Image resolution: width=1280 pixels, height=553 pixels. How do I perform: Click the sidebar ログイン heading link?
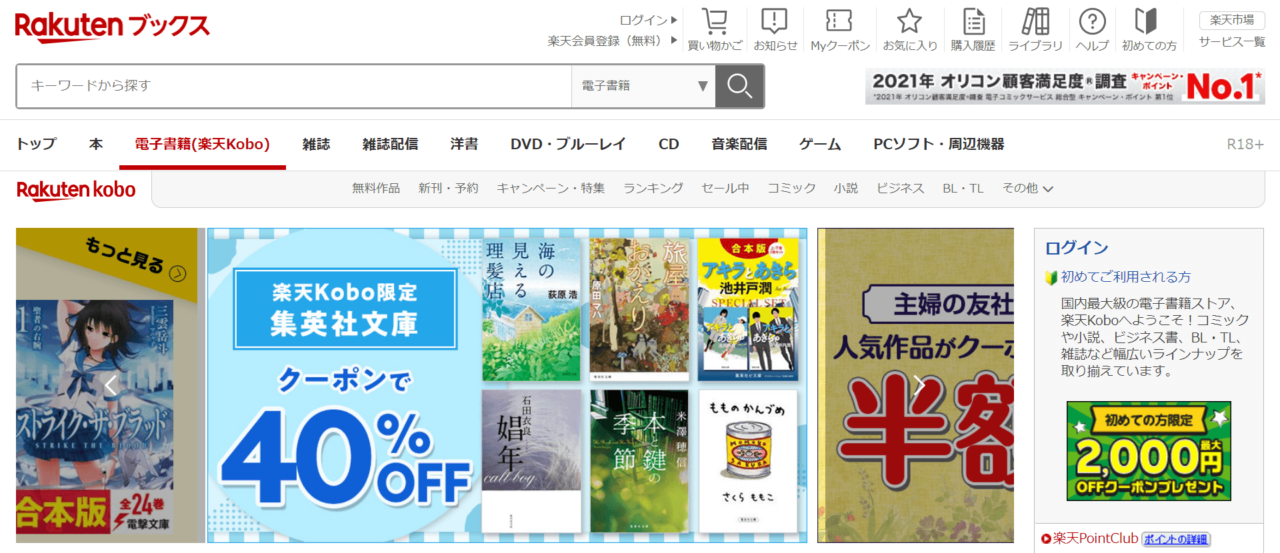(1077, 248)
